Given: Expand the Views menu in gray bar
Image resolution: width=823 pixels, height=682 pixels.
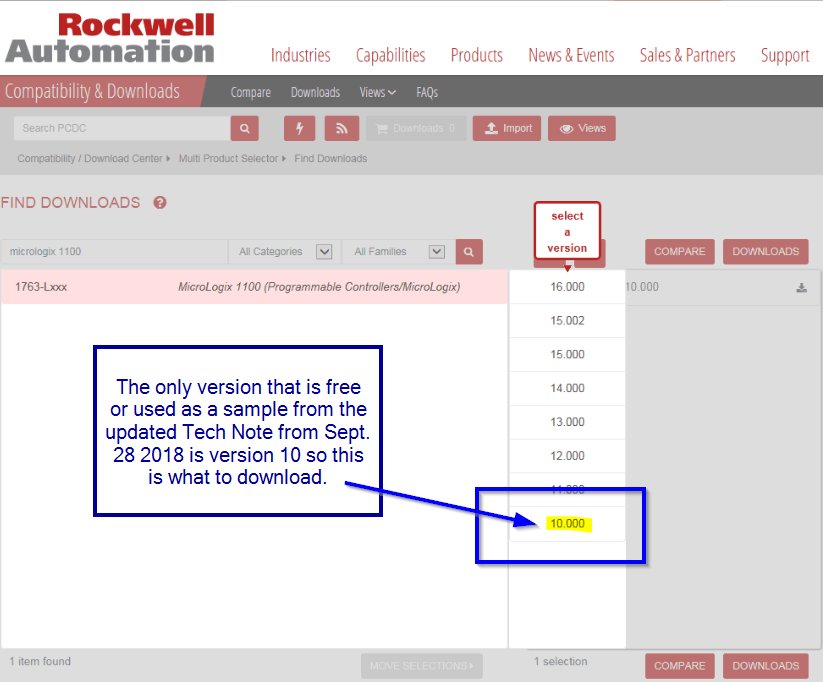Looking at the screenshot, I should (377, 92).
